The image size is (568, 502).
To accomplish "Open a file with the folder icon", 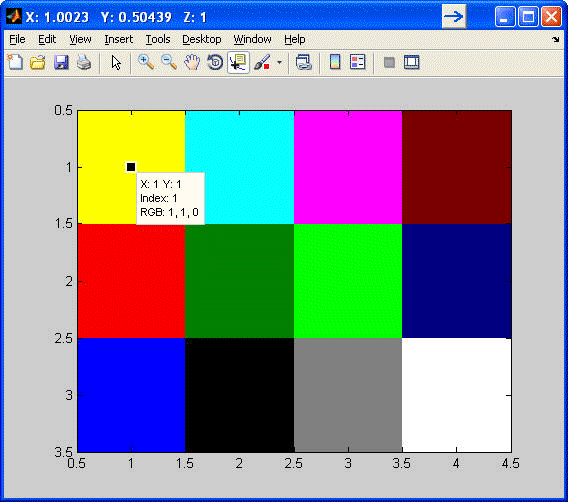I will click(38, 63).
